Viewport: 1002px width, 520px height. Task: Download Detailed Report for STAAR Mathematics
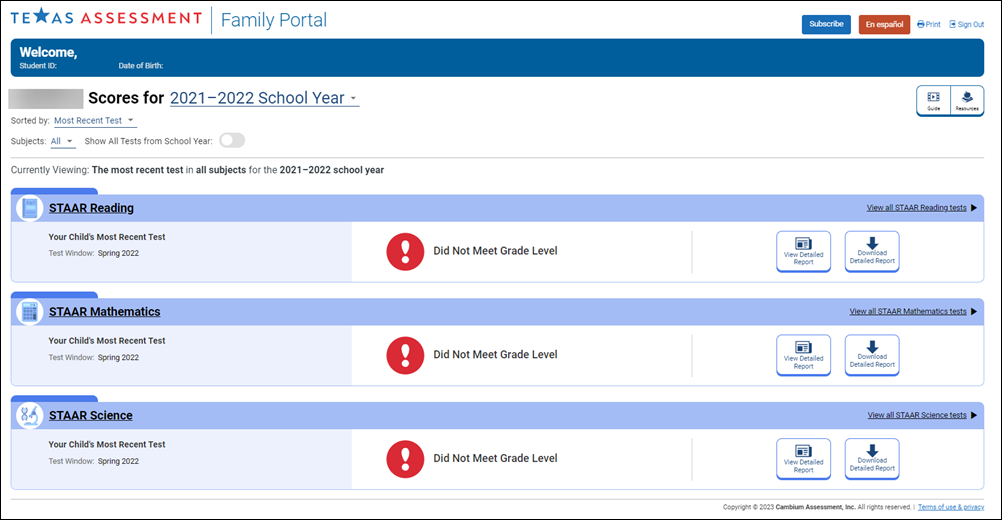(x=872, y=355)
